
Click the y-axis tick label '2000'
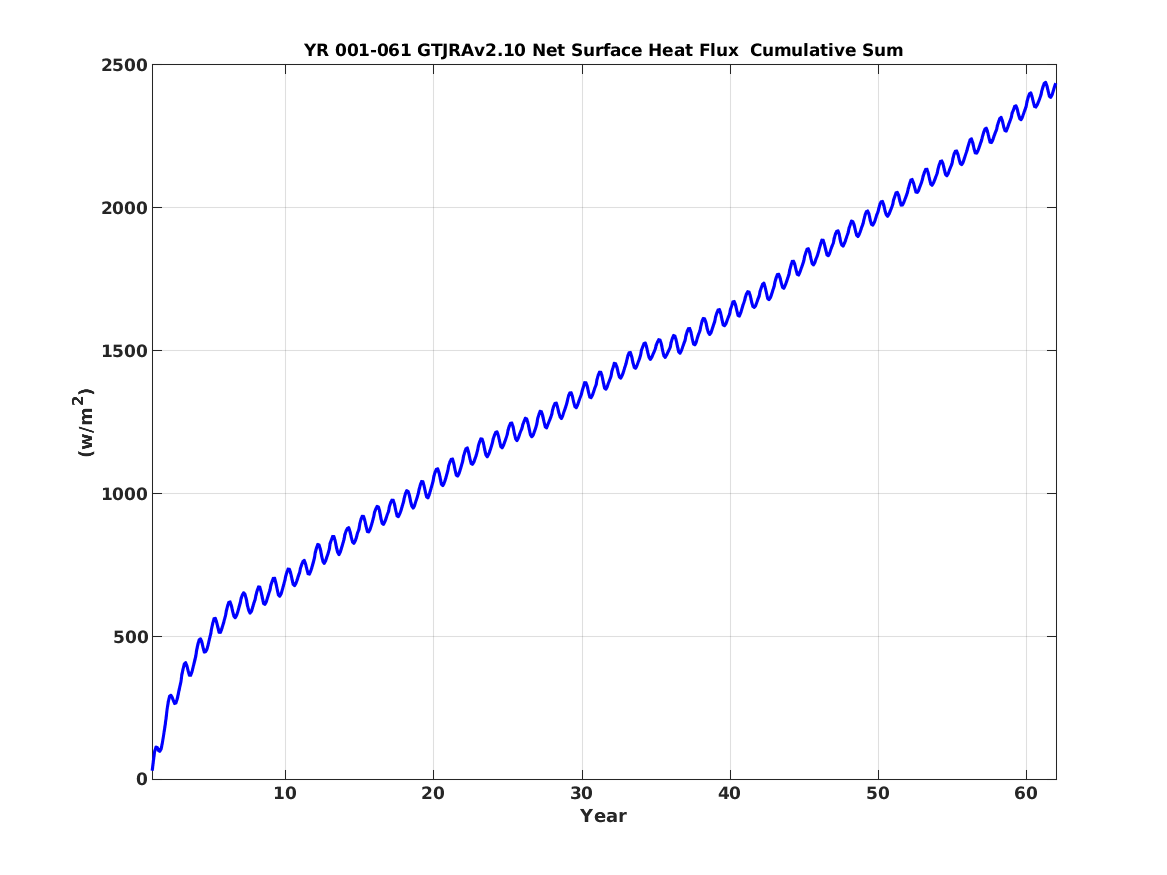click(125, 208)
